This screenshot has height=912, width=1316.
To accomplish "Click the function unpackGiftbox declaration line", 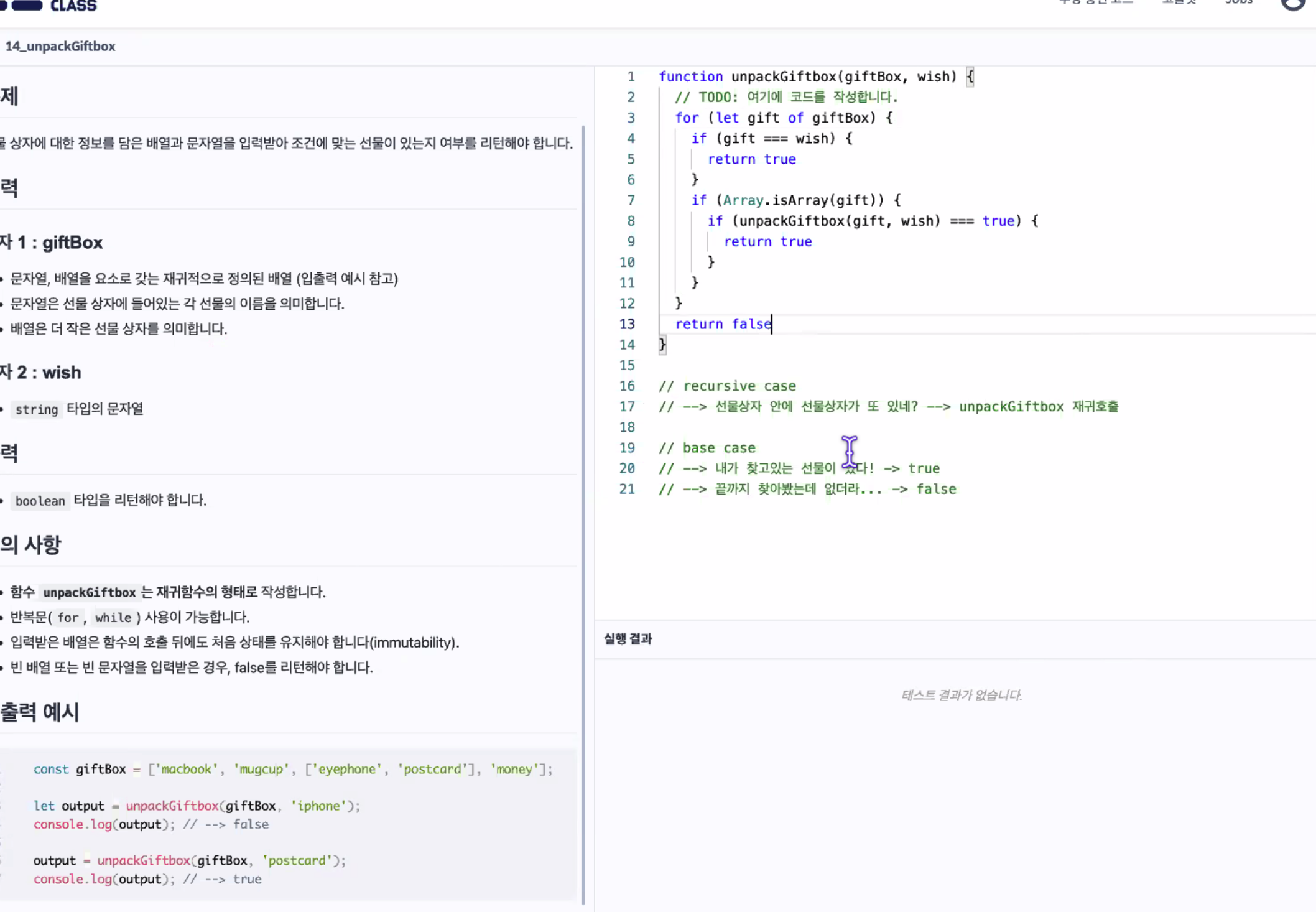I will tap(809, 77).
